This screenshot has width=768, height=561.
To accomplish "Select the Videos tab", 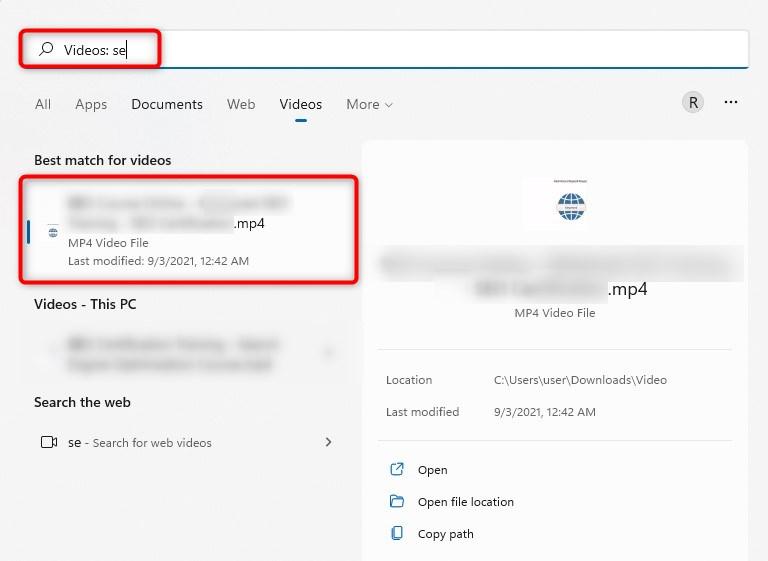I will [301, 104].
